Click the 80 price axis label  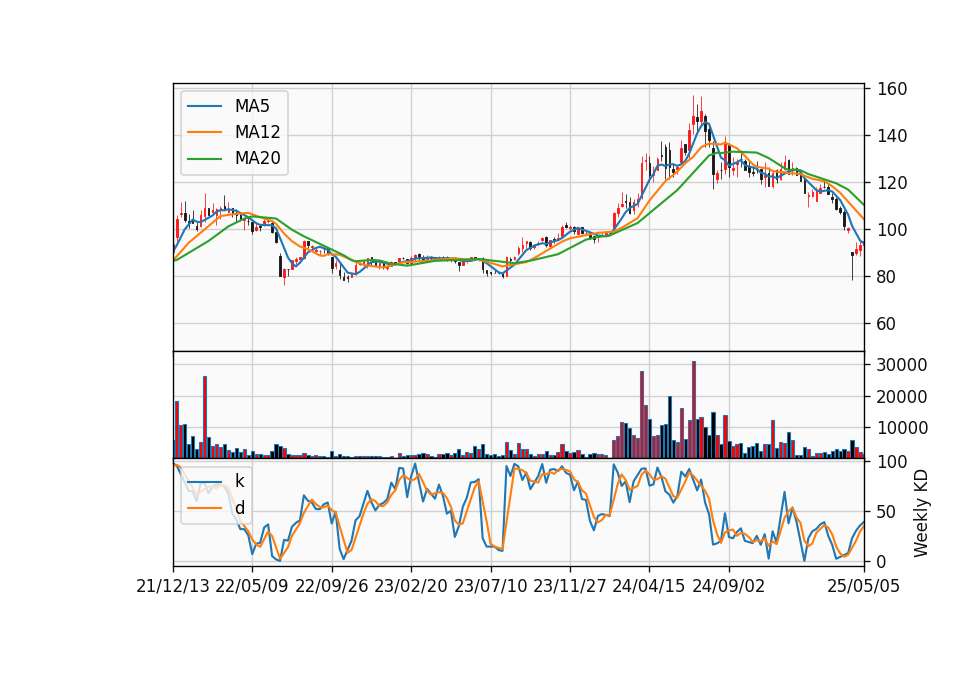point(887,277)
